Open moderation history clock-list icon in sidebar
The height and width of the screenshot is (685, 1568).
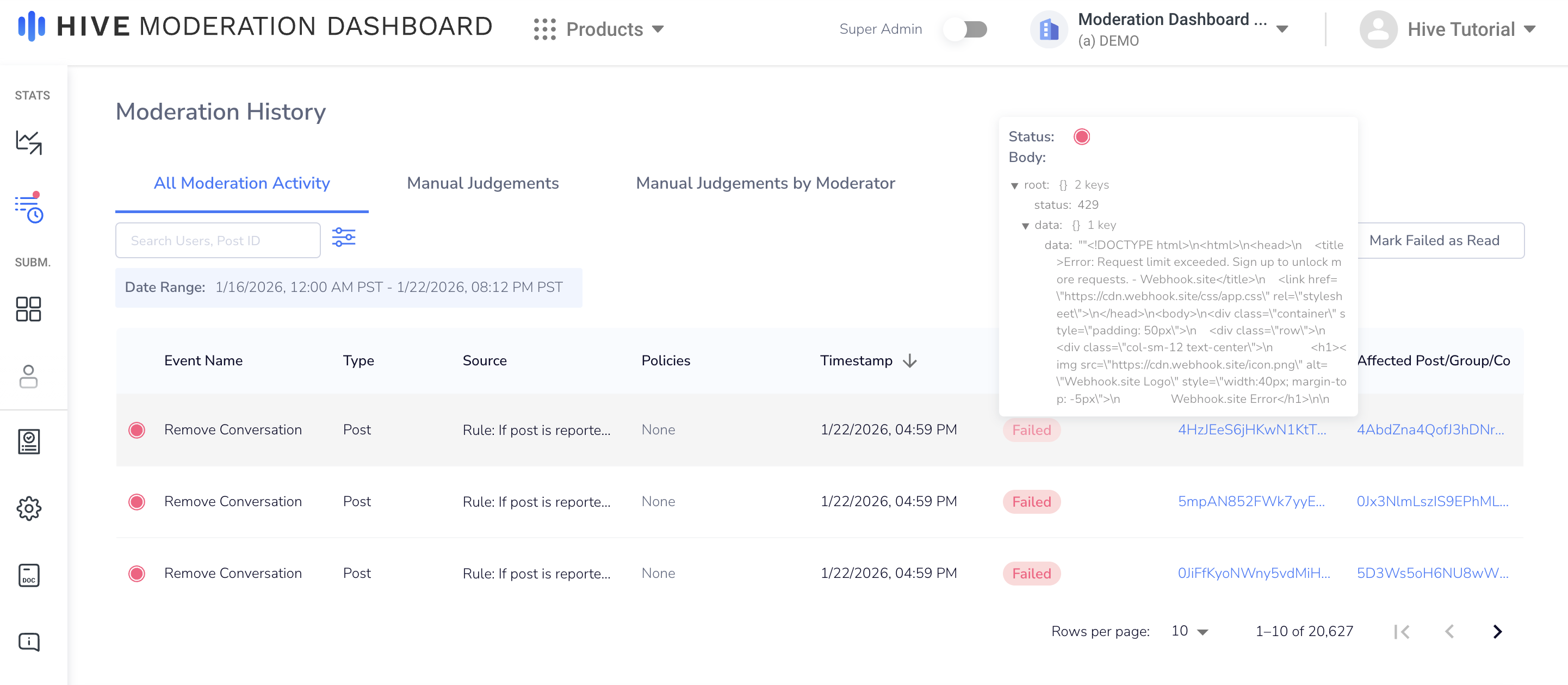[29, 209]
